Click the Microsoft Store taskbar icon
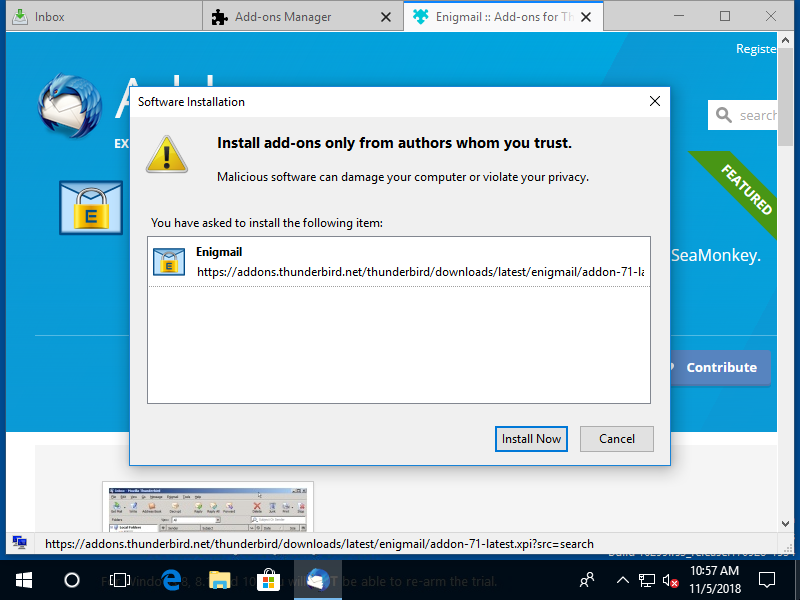This screenshot has height=600, width=800. [268, 579]
